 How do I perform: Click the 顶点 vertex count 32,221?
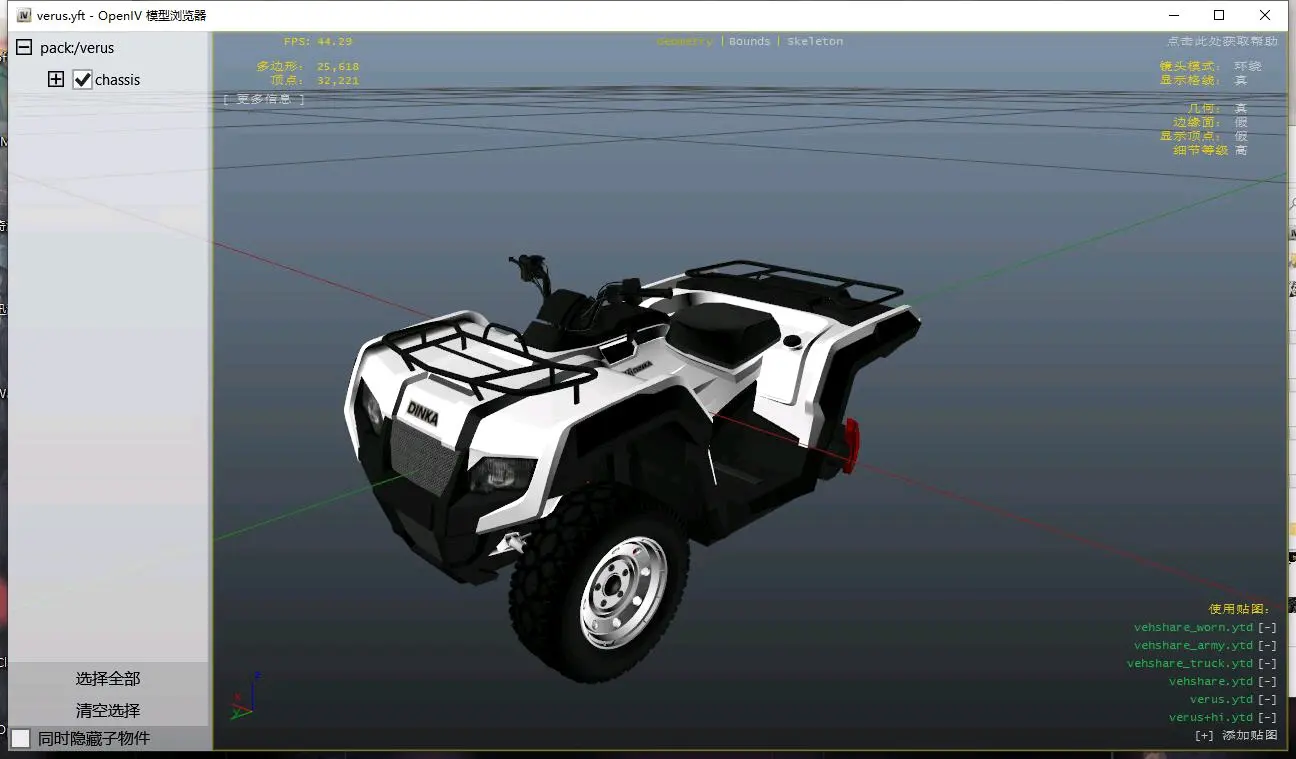(338, 80)
